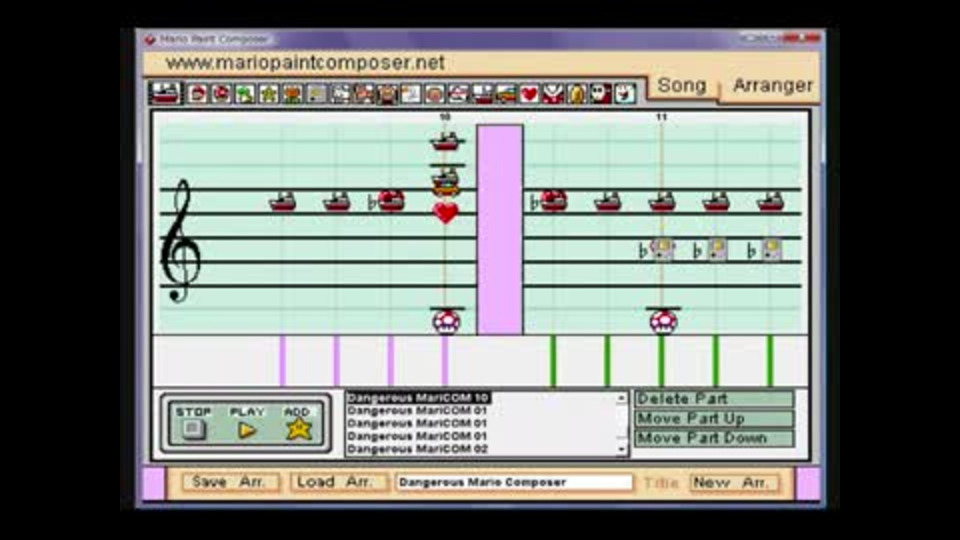Image resolution: width=960 pixels, height=540 pixels.
Task: Select the Boo ghost instrument
Action: click(x=625, y=94)
